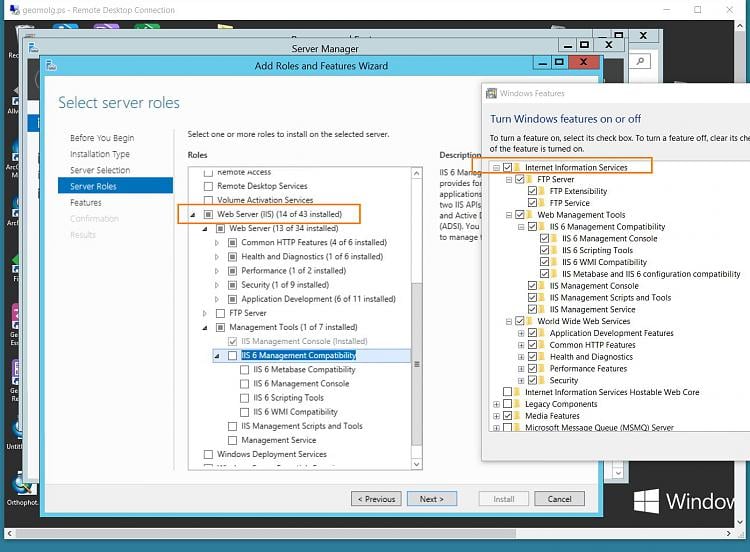The image size is (750, 552).
Task: Go to Server Selection wizard step
Action: point(99,170)
